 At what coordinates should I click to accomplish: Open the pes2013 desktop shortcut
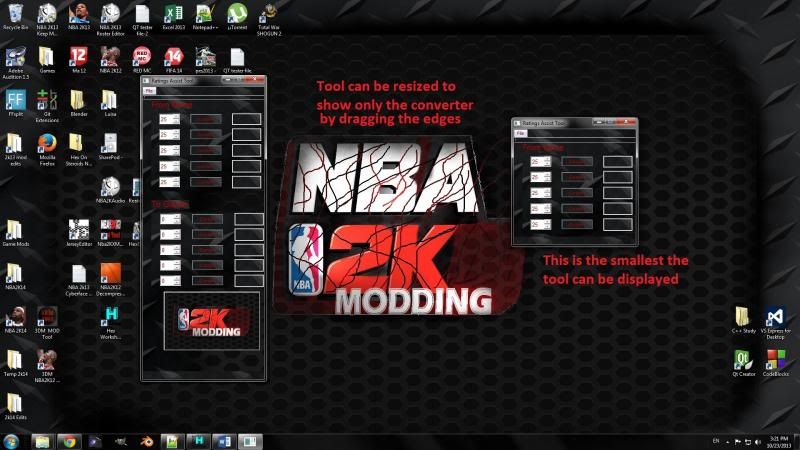pos(205,60)
